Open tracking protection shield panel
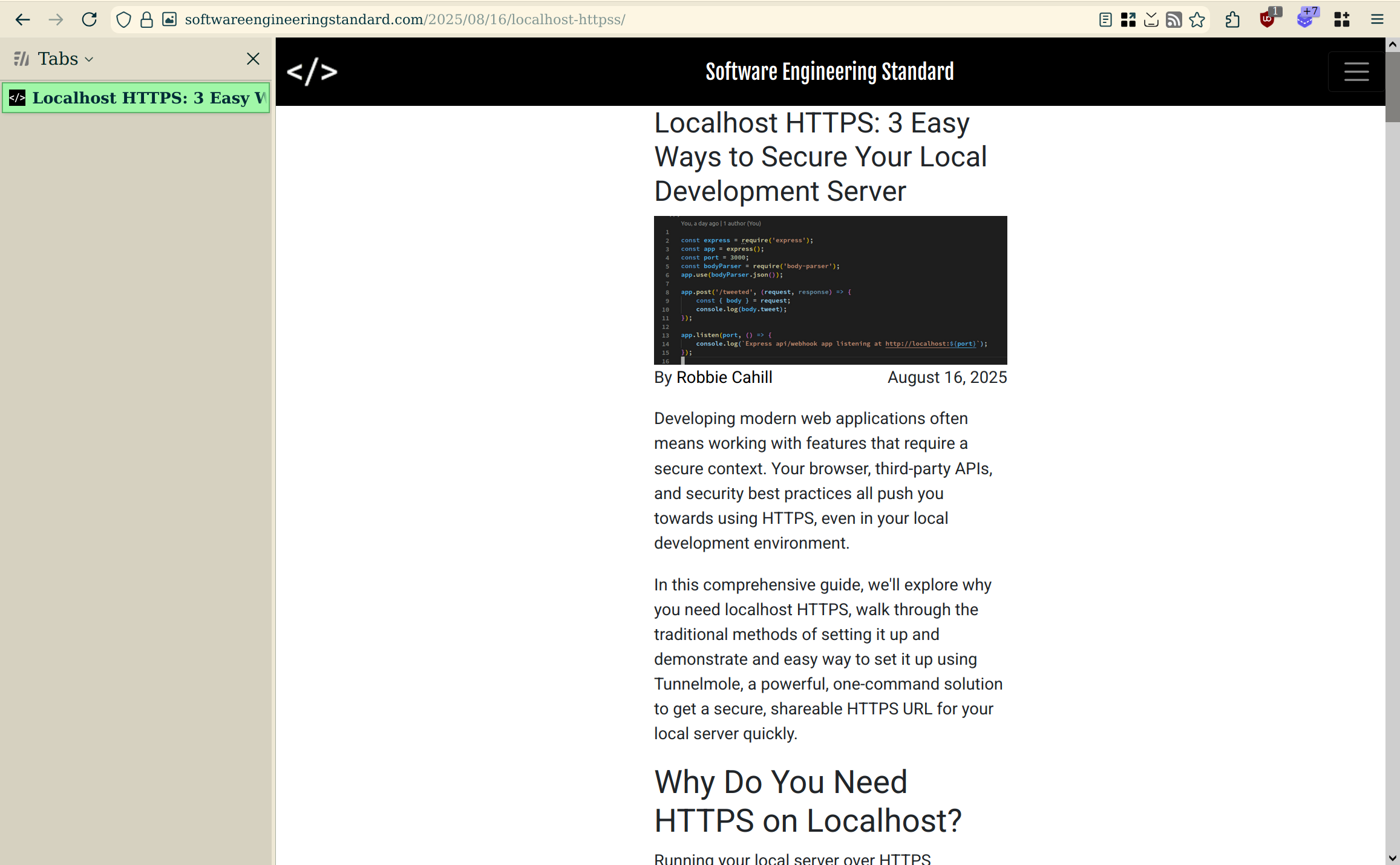 123,20
